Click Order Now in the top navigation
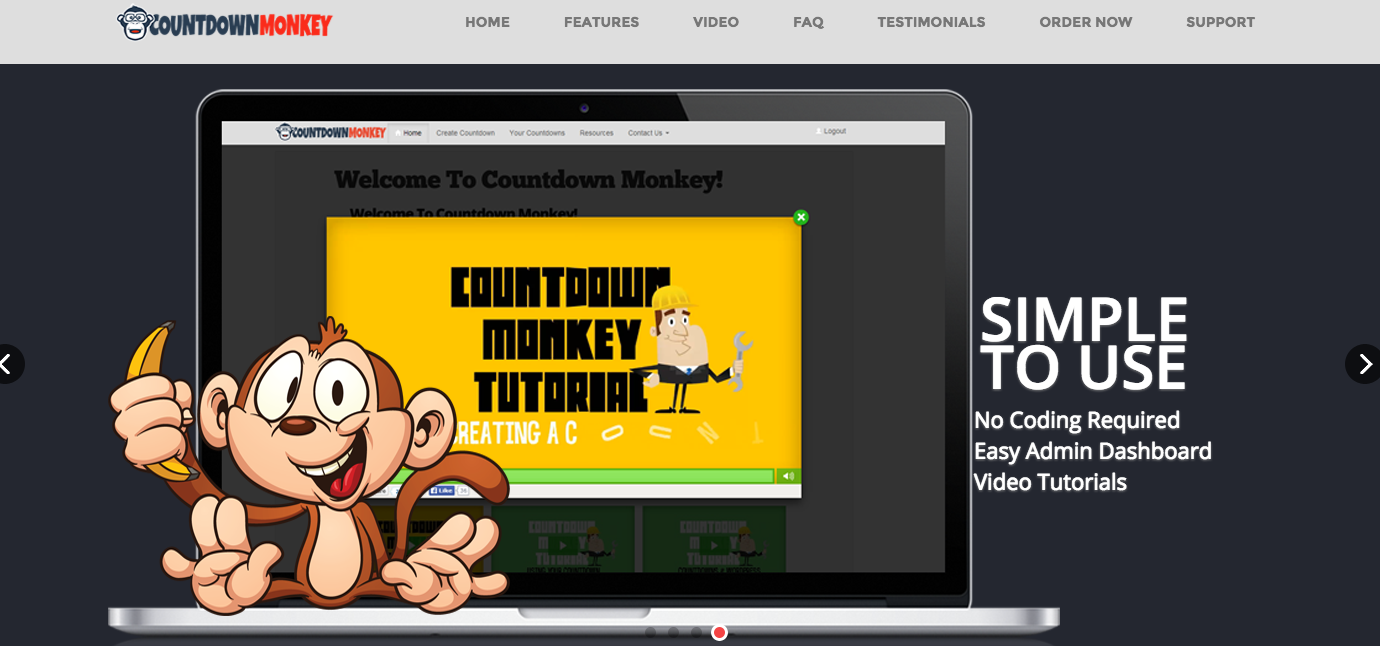Screen dimensions: 1380x646 (1086, 22)
